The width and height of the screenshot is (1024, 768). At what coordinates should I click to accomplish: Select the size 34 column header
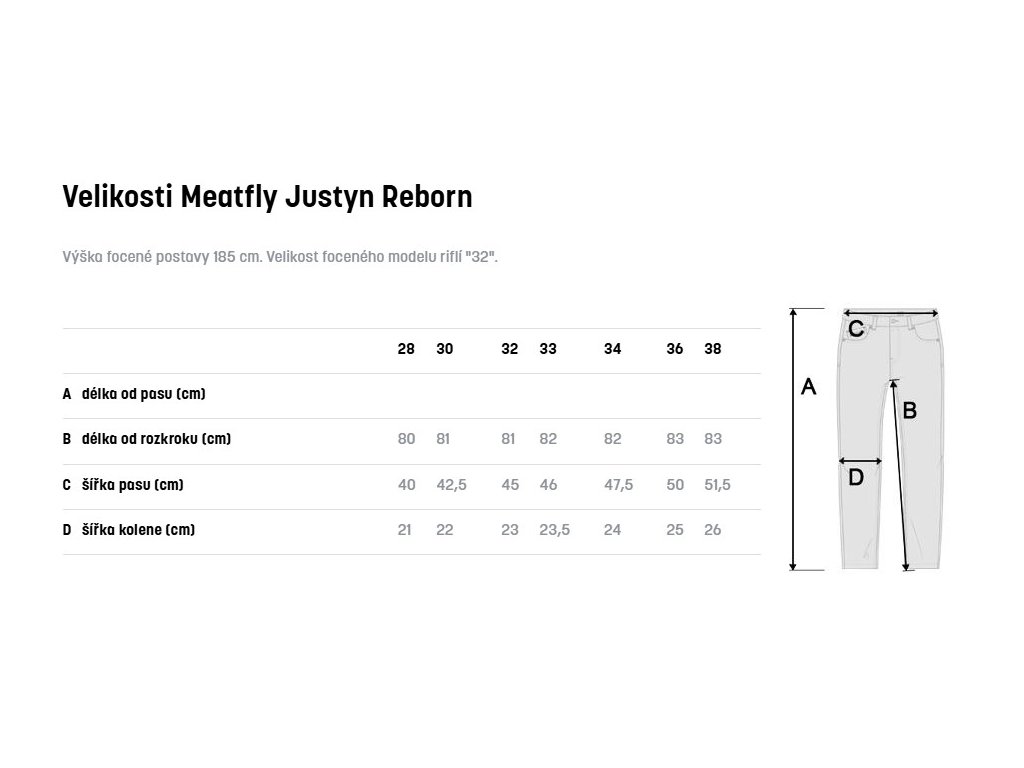613,349
